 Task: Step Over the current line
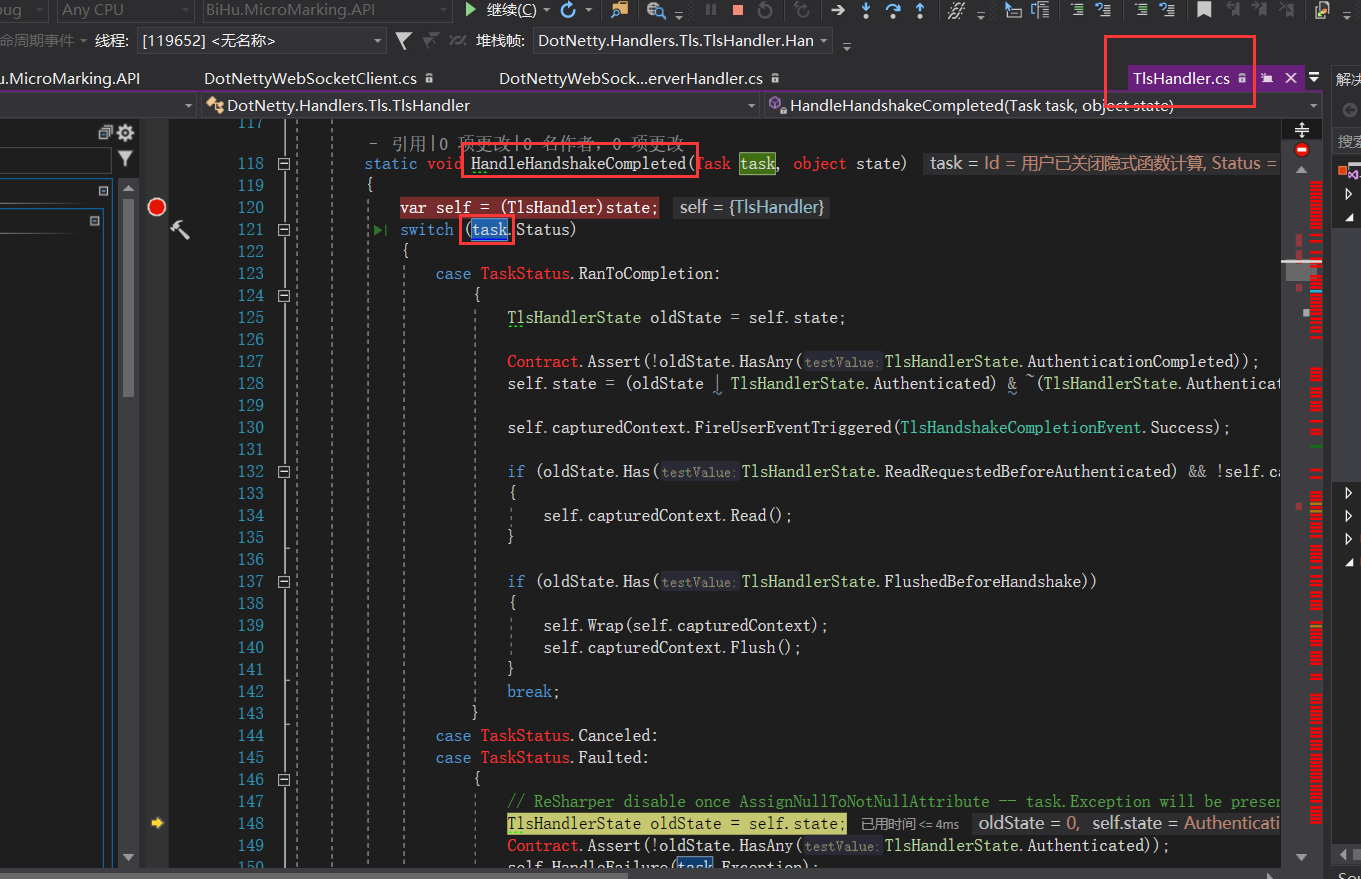click(x=893, y=10)
